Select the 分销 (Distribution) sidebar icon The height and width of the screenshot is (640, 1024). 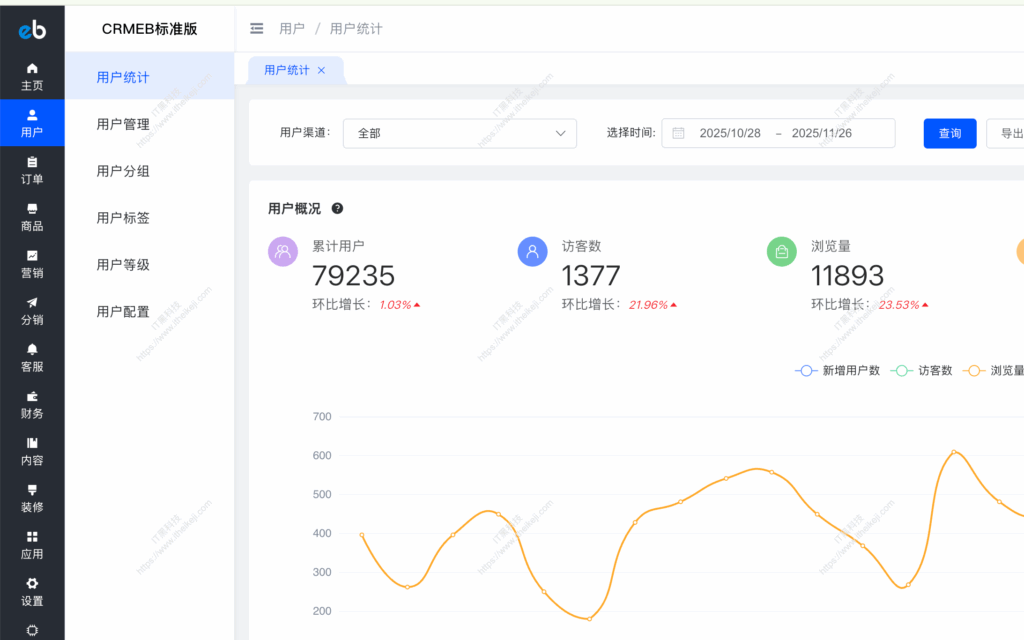tap(32, 311)
